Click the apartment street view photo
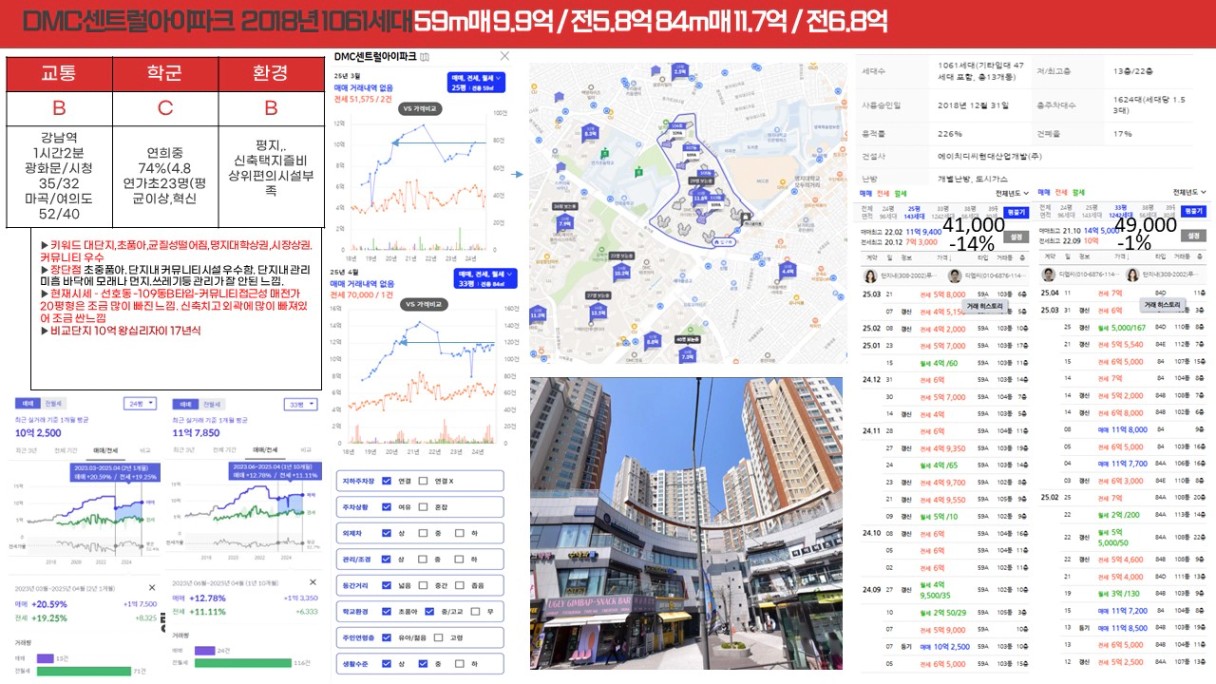 click(686, 523)
